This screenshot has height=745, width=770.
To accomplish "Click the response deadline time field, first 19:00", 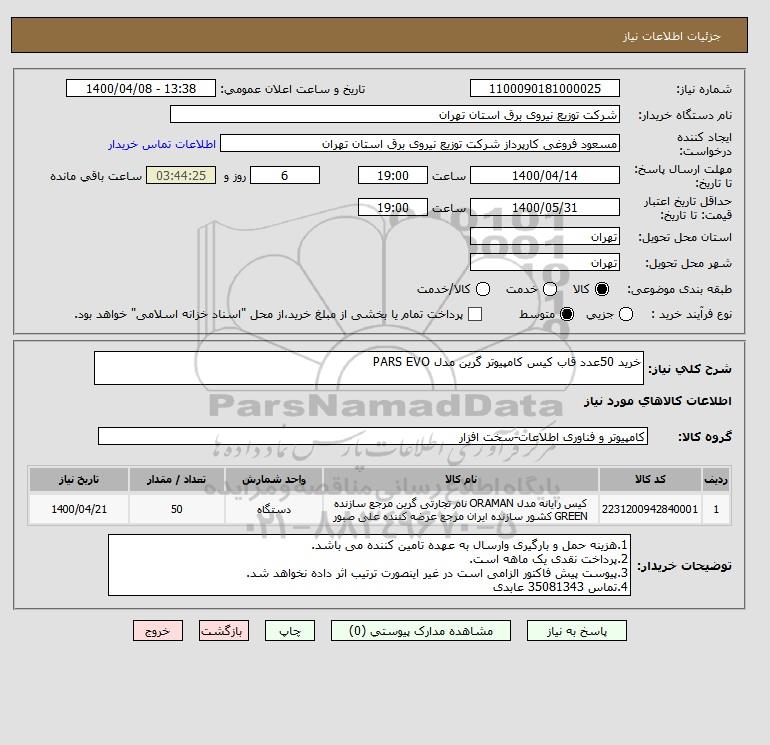I will 393,175.
